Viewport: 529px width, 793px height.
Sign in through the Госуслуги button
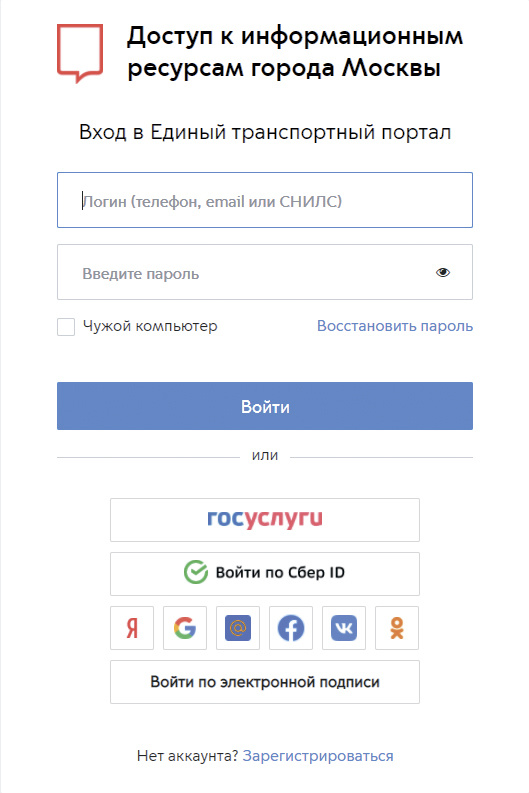(265, 520)
